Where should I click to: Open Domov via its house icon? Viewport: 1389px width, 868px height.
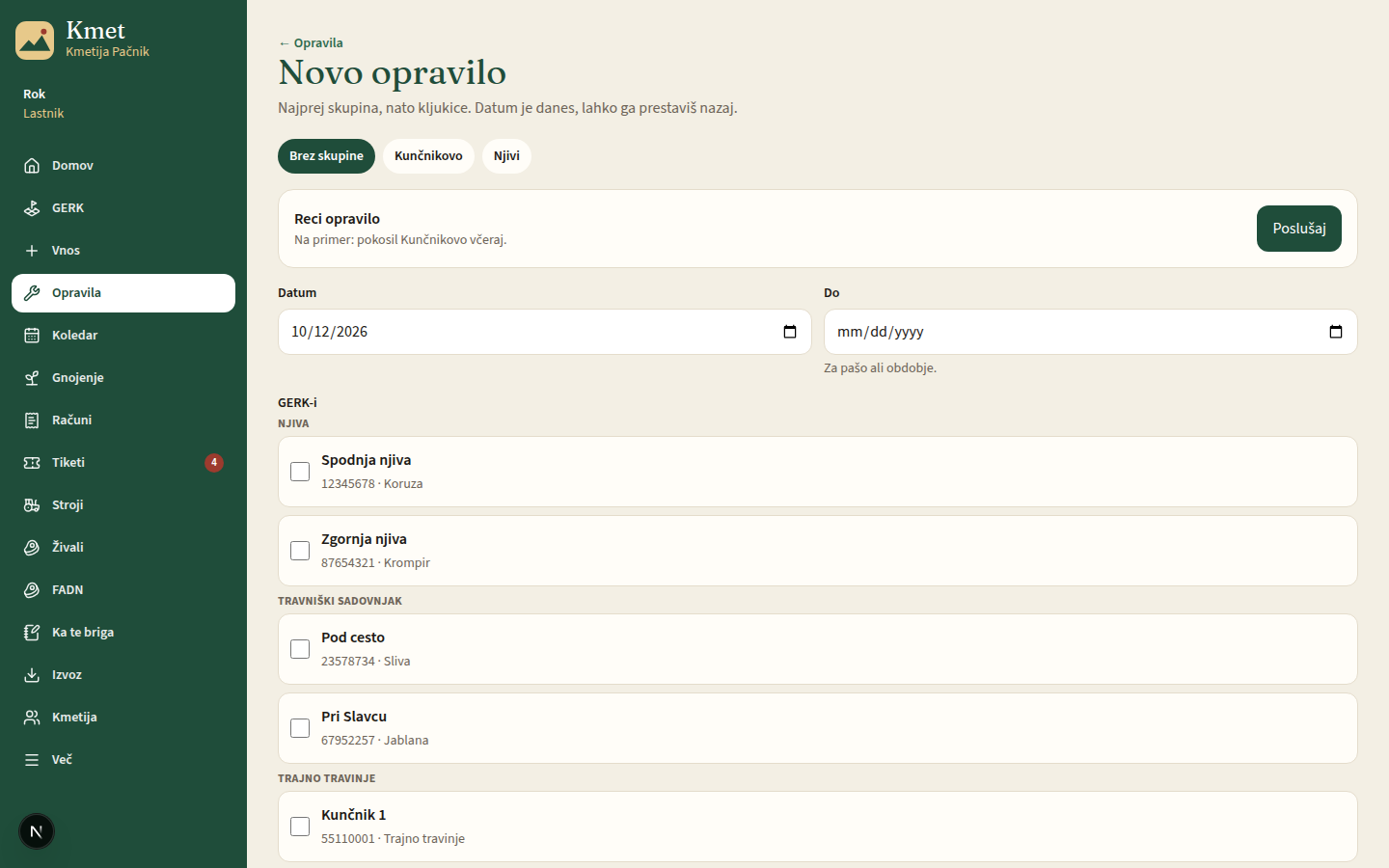32,166
